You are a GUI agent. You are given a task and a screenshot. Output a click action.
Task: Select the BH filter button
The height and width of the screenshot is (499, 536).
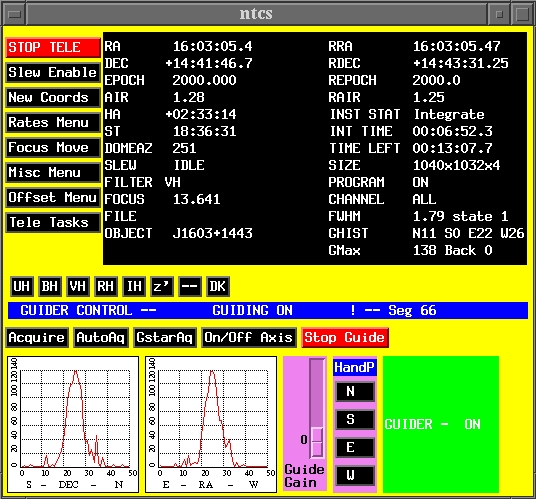[50, 286]
